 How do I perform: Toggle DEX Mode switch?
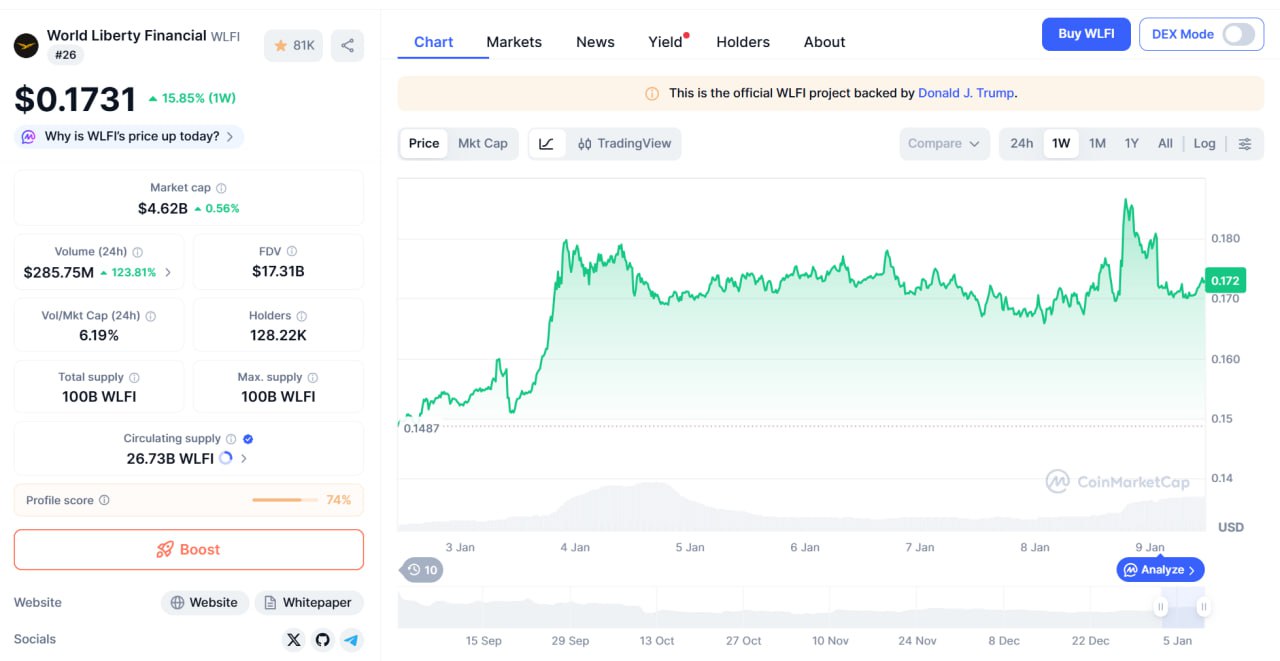coord(1237,34)
